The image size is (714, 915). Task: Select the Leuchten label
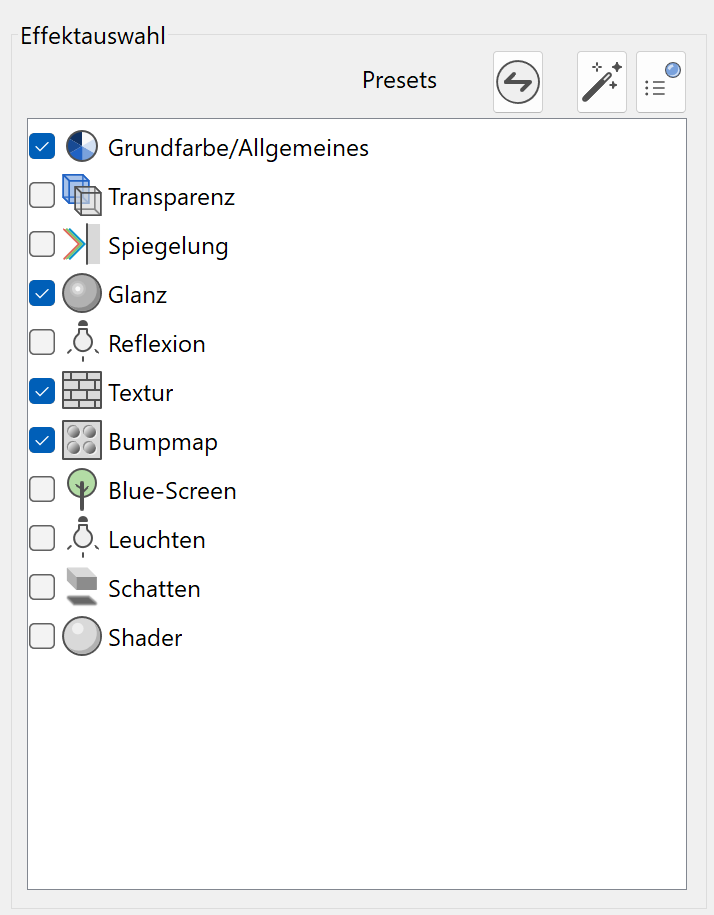click(x=157, y=540)
